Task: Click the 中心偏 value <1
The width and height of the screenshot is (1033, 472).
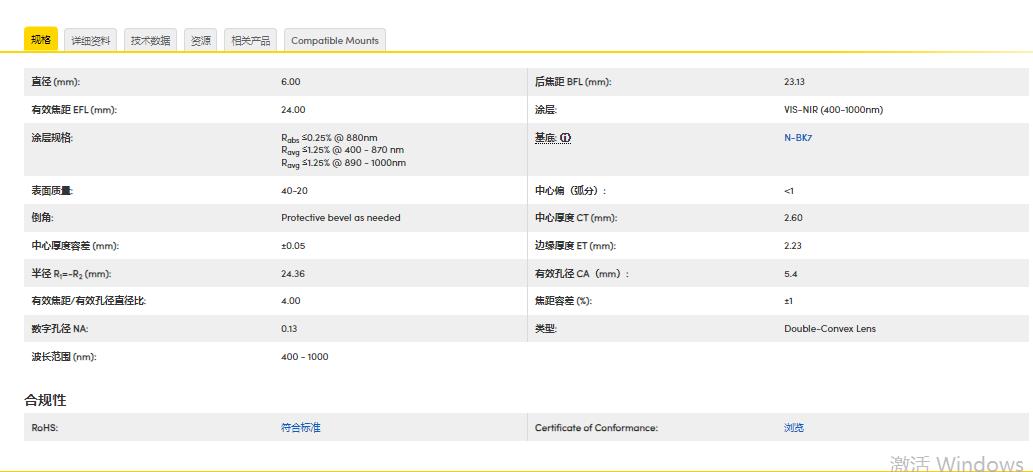Action: [789, 191]
